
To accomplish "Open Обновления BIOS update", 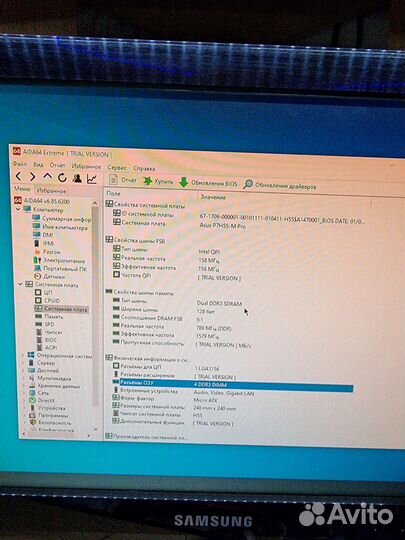I will pos(208,183).
